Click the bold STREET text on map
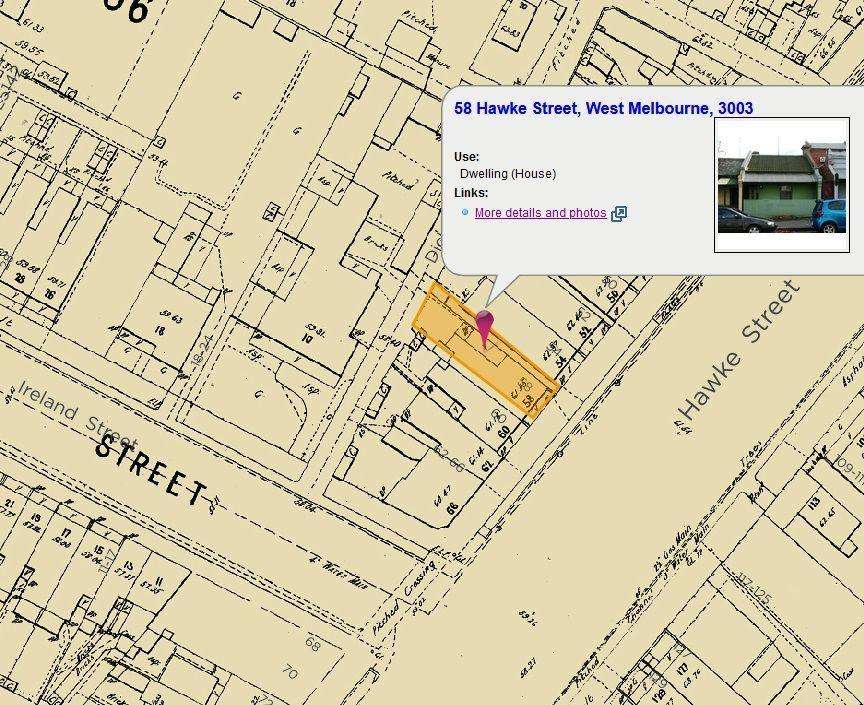 point(151,468)
